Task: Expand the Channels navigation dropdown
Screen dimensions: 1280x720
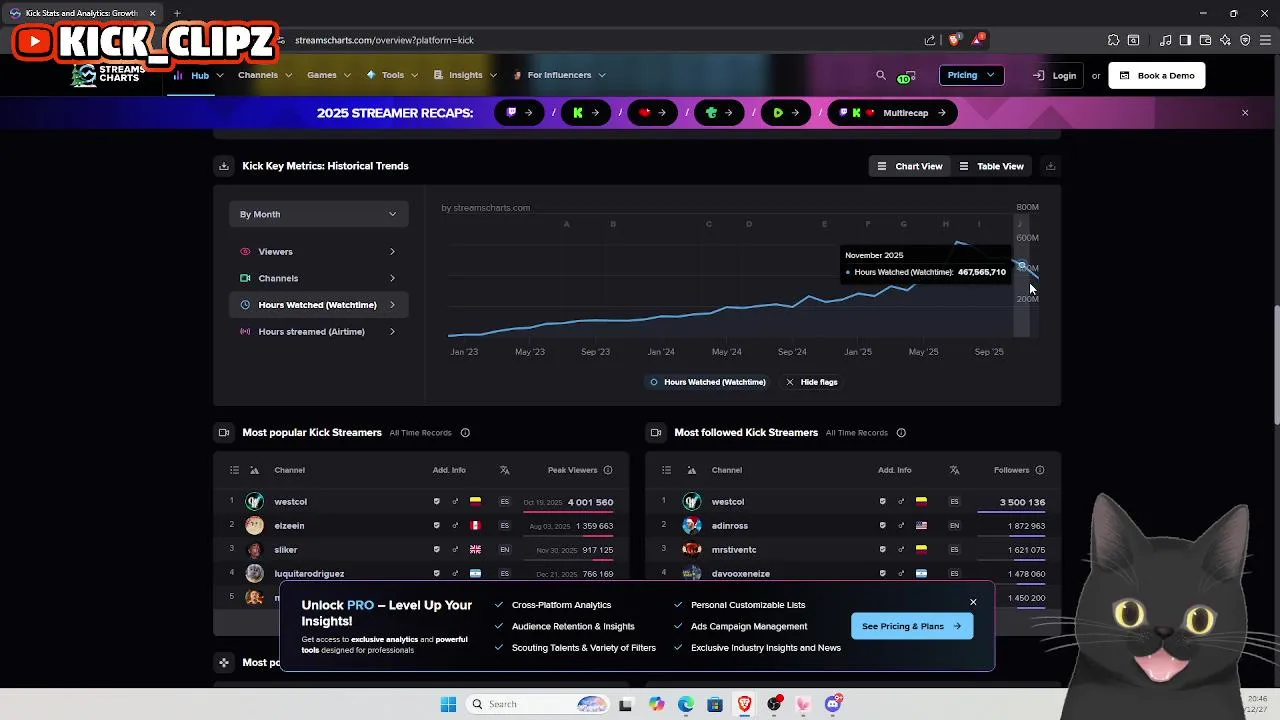Action: 265,75
